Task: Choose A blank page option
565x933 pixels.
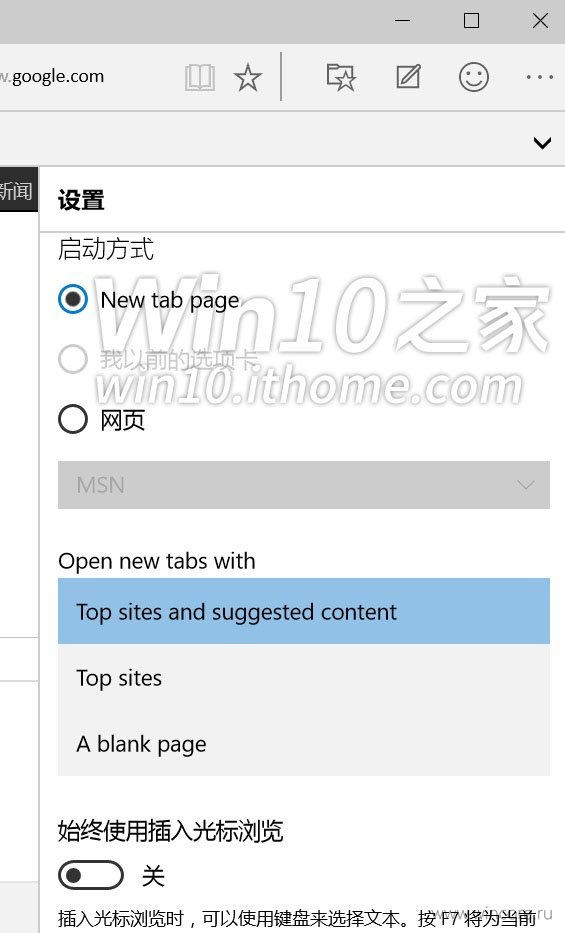Action: pyautogui.click(x=303, y=744)
